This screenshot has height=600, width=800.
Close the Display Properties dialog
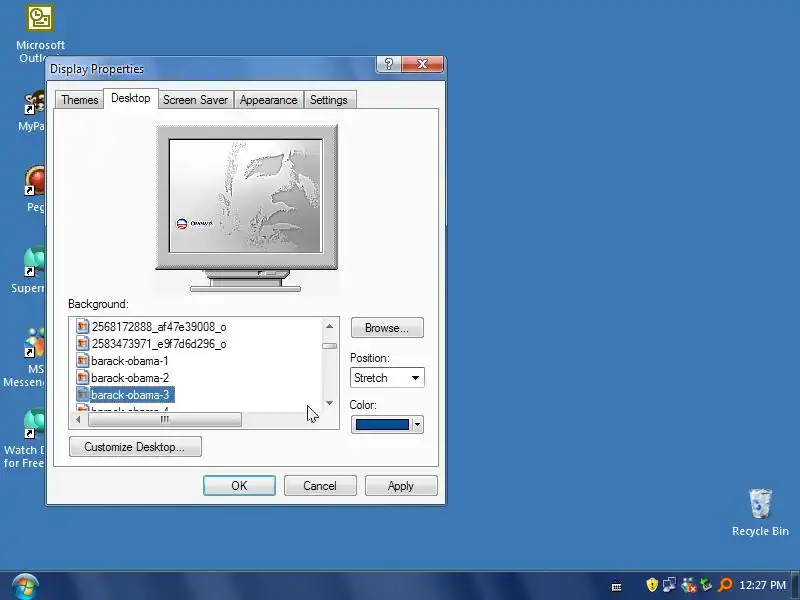coord(422,64)
